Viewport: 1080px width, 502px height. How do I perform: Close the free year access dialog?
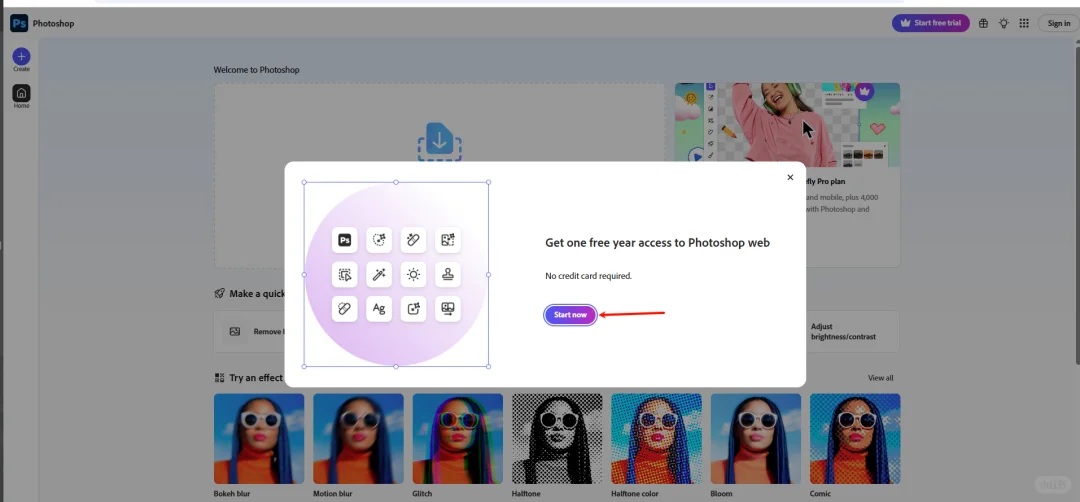tap(790, 177)
